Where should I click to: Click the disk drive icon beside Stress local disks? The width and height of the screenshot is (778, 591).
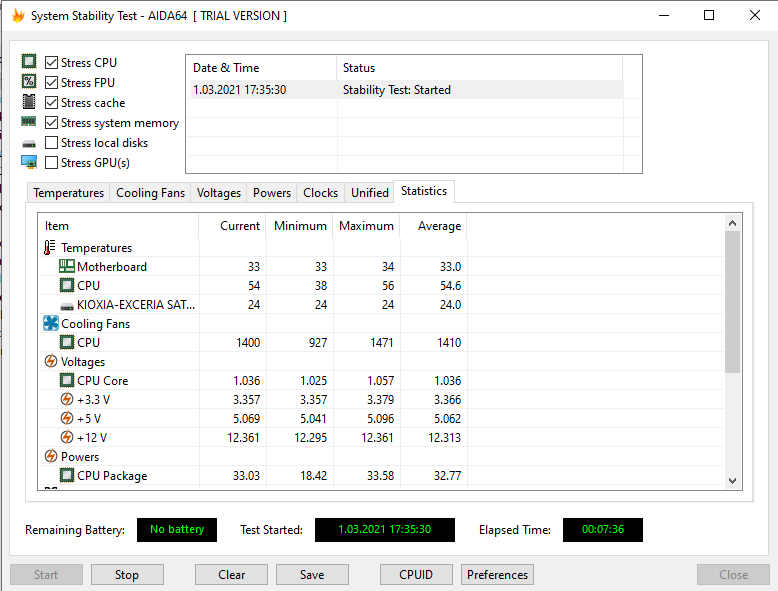pos(29,144)
